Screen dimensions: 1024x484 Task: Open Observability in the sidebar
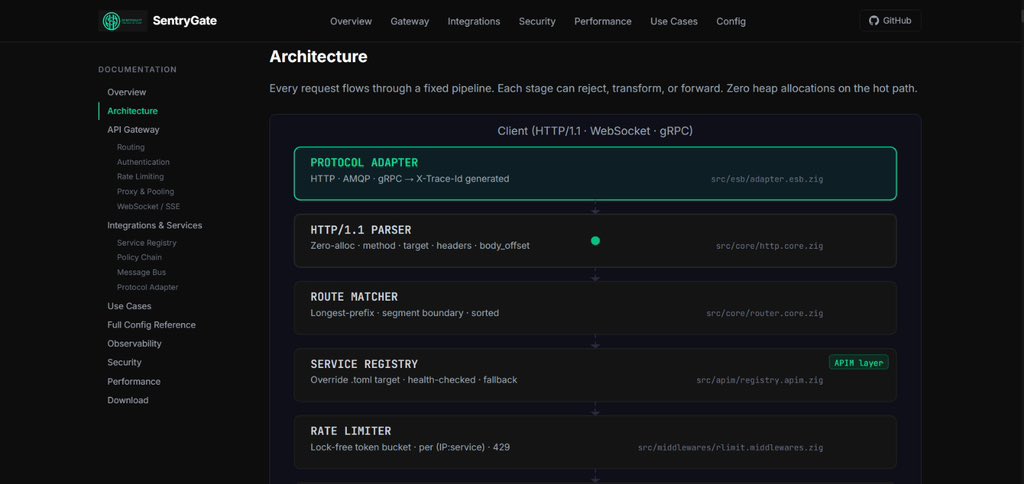click(135, 344)
